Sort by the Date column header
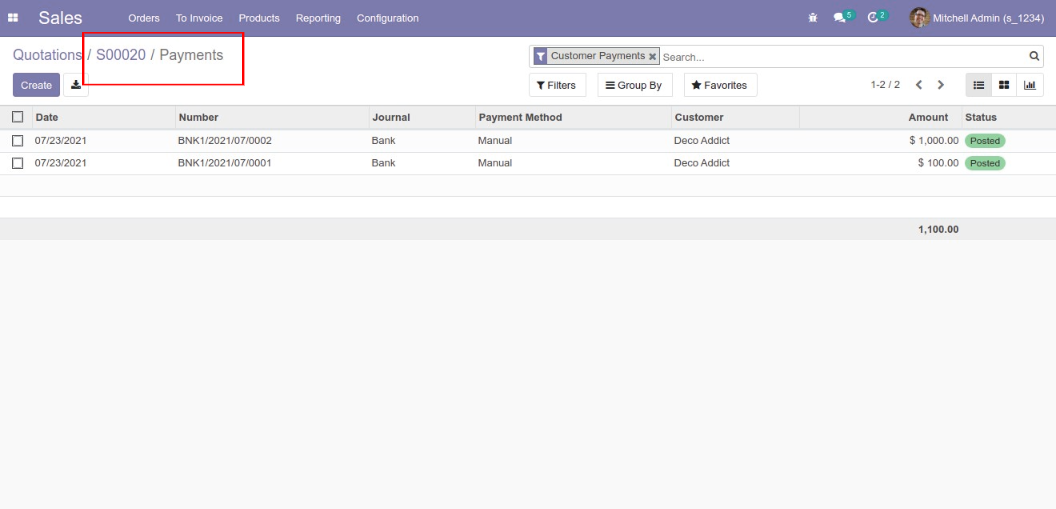The width and height of the screenshot is (1056, 509). [104, 117]
